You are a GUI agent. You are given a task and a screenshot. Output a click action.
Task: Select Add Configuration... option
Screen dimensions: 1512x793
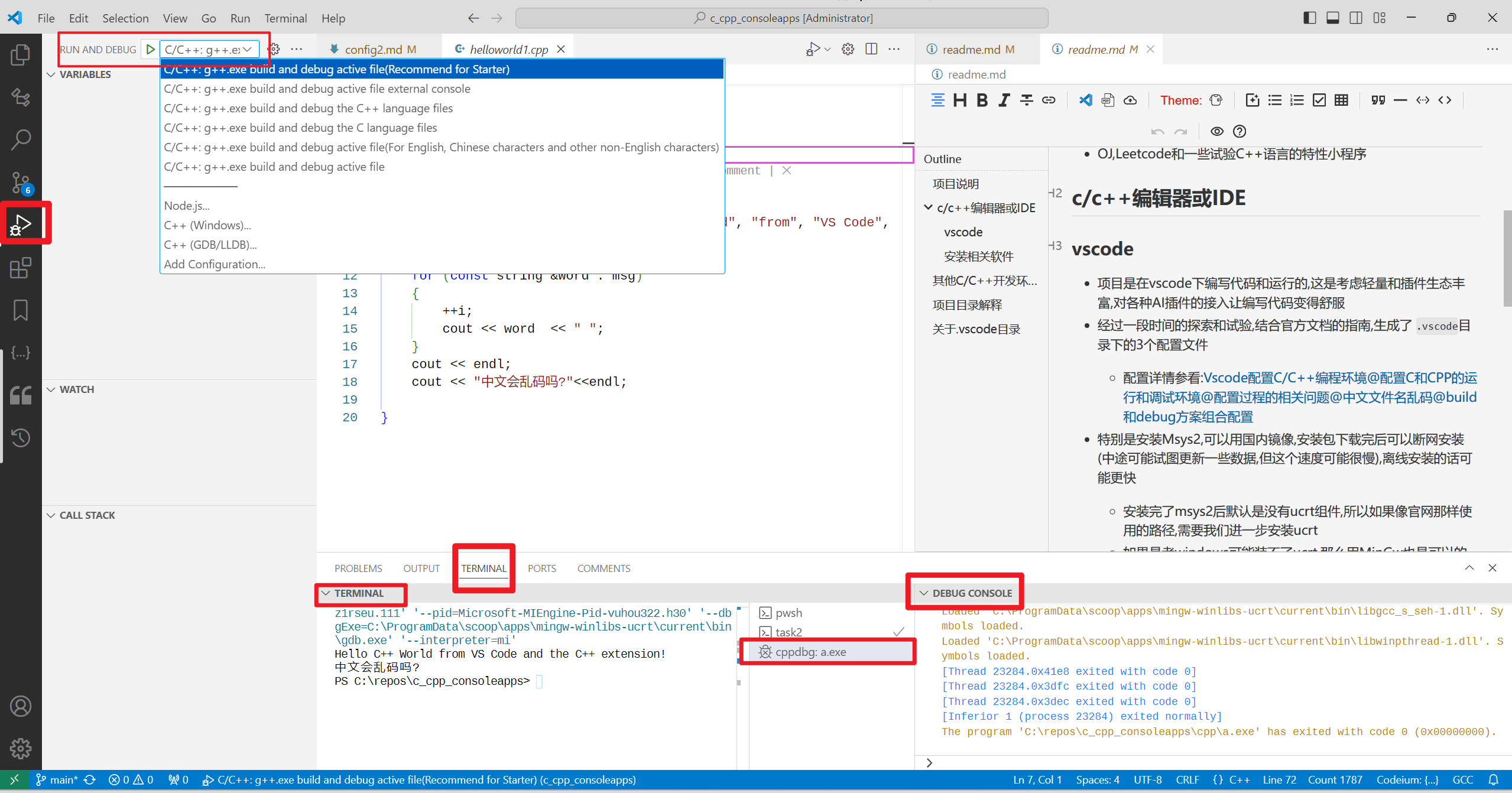click(215, 264)
